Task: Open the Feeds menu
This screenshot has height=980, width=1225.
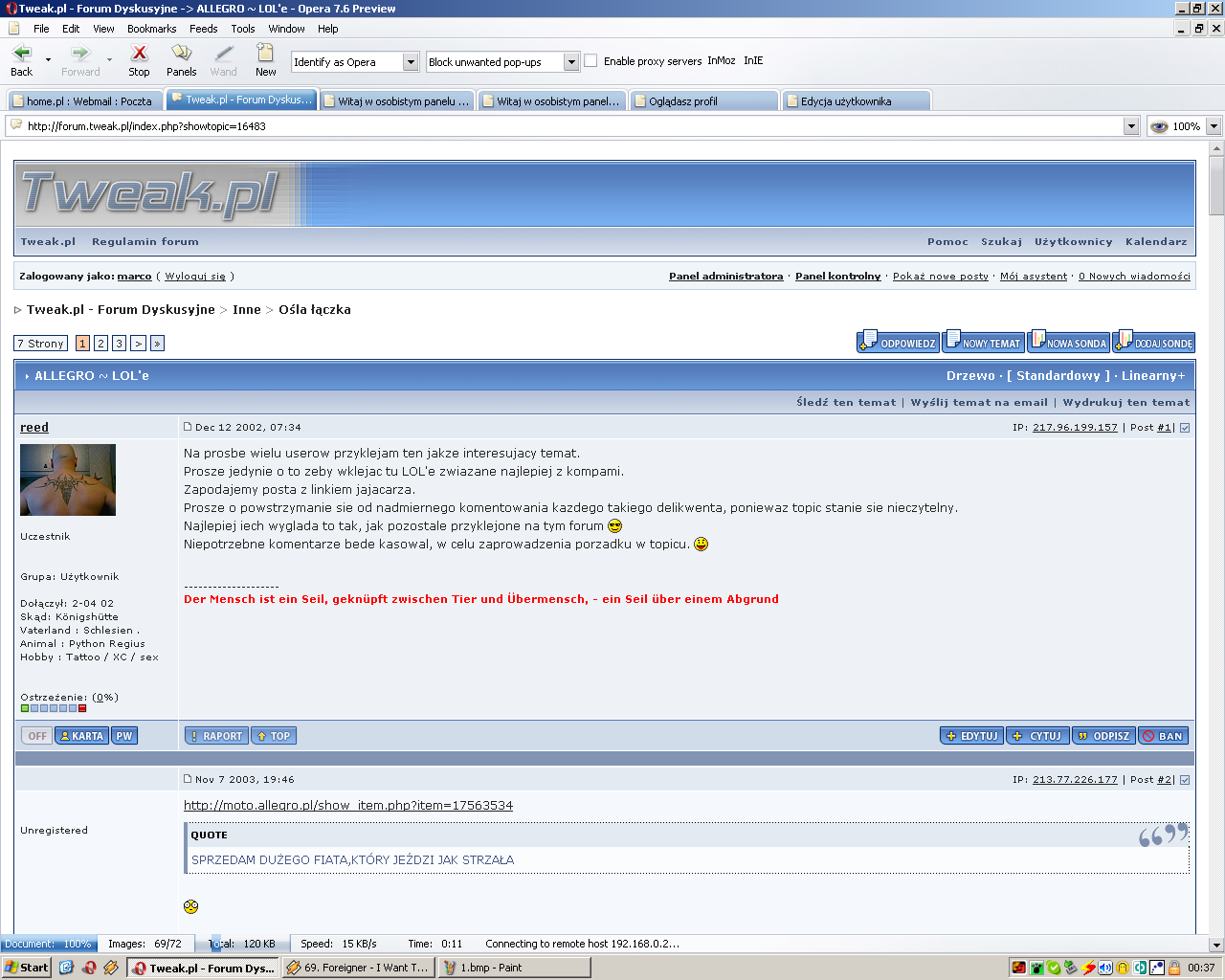Action: pos(203,29)
